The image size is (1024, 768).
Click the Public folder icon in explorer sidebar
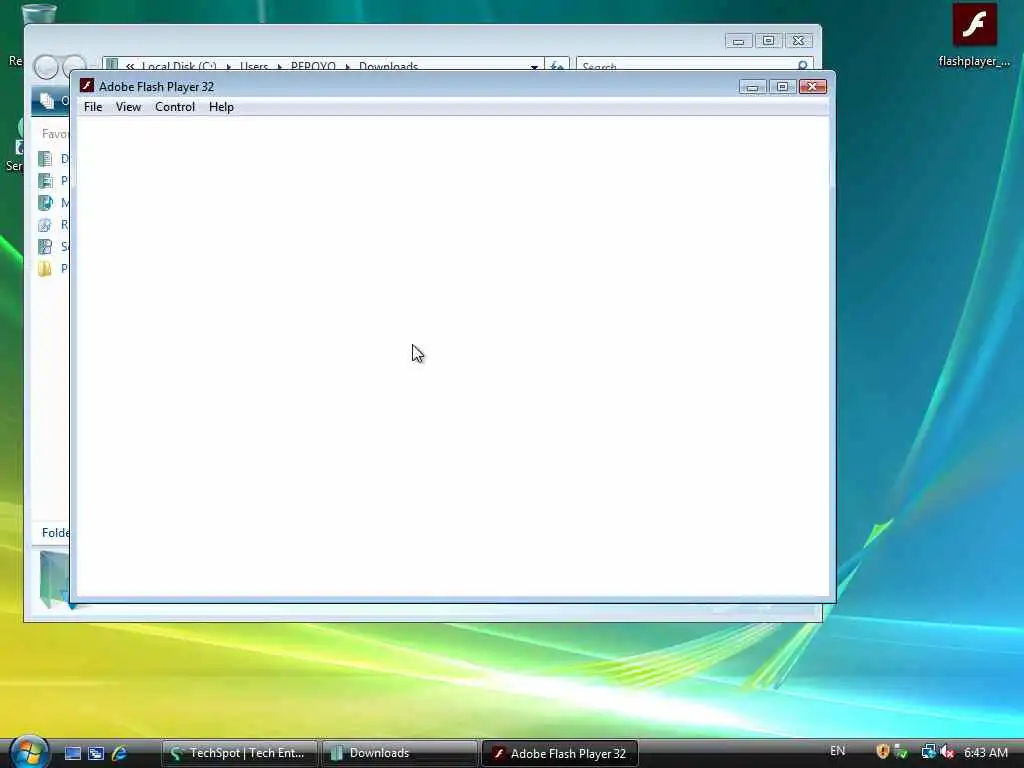click(x=45, y=268)
